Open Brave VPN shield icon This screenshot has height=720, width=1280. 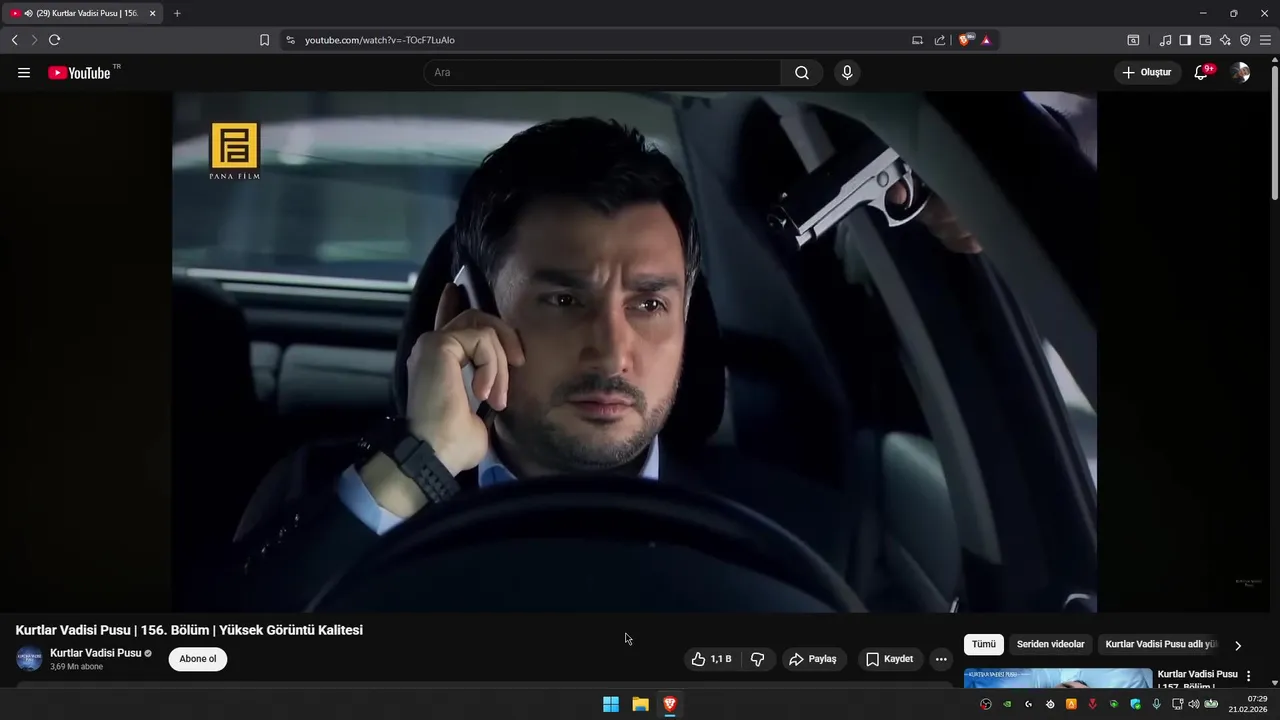[1245, 40]
